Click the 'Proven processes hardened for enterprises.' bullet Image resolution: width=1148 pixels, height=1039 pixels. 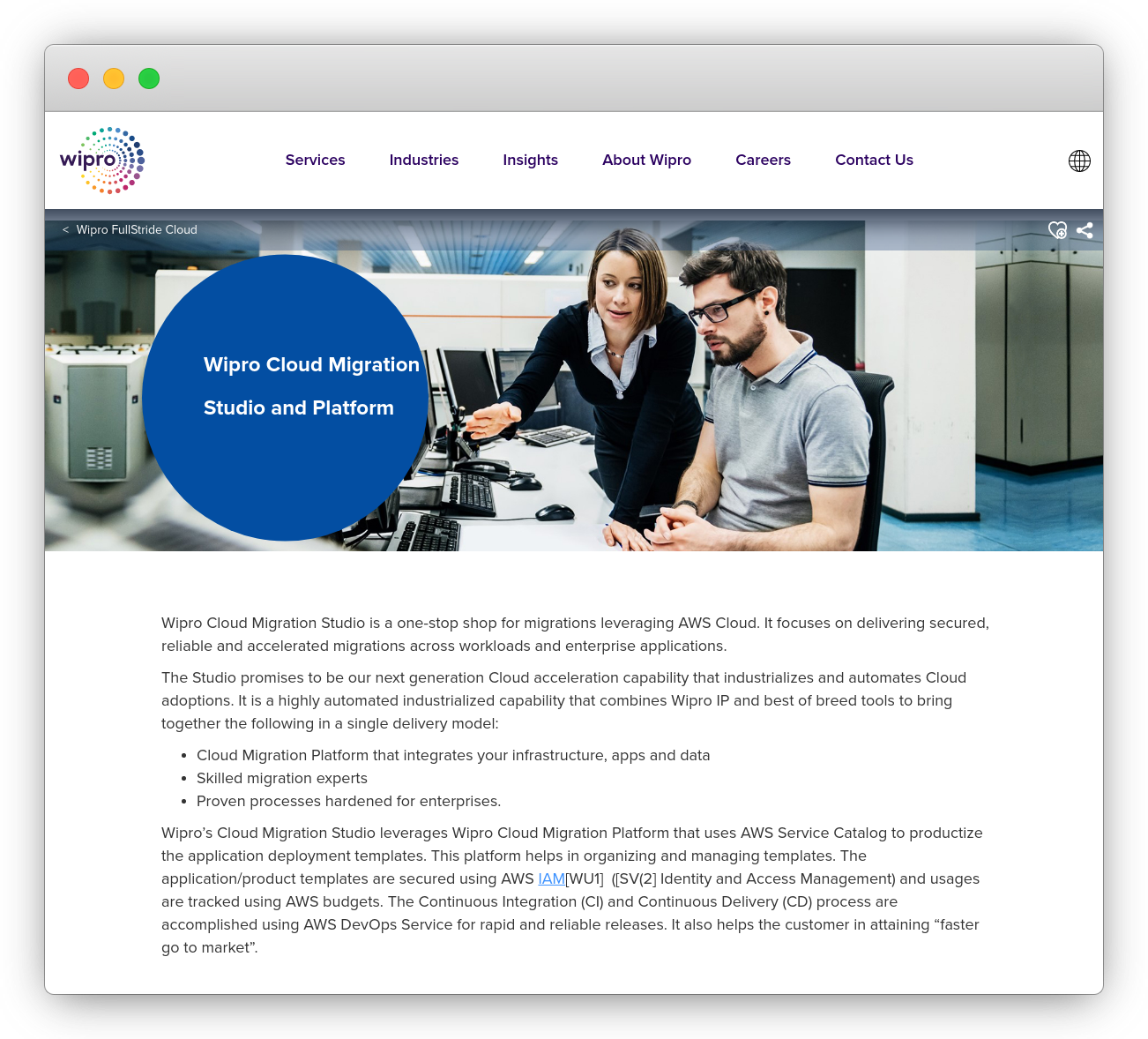coord(348,801)
